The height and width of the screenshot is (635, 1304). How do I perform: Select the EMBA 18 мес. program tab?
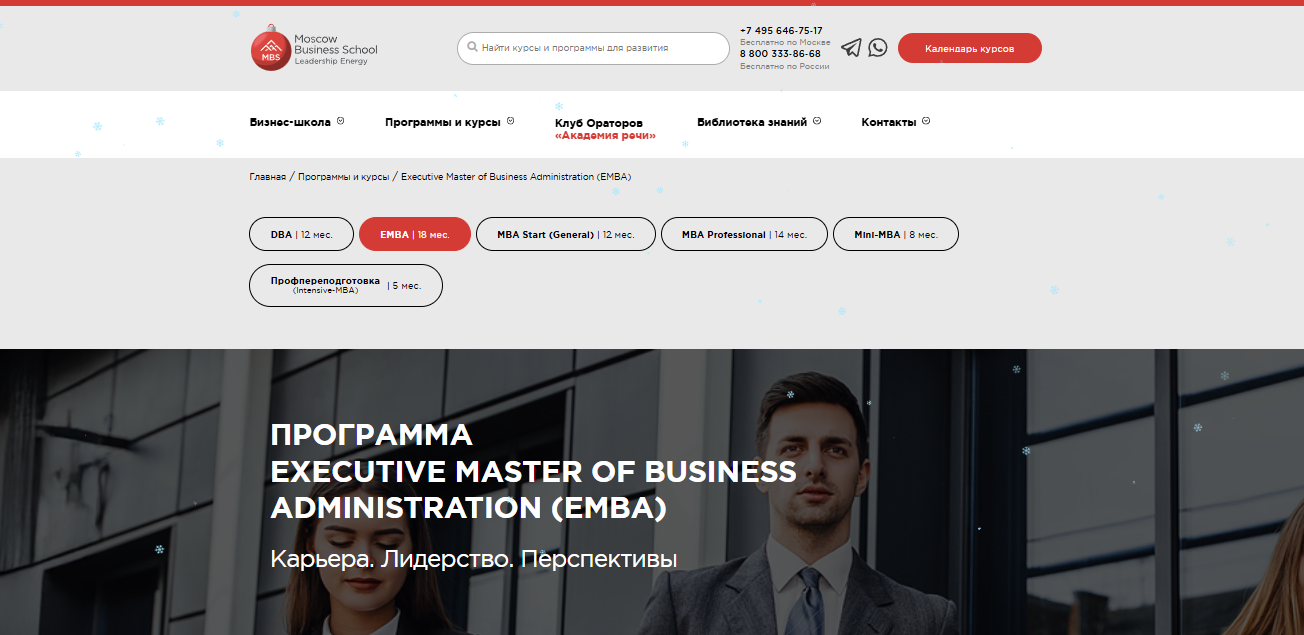pyautogui.click(x=415, y=234)
